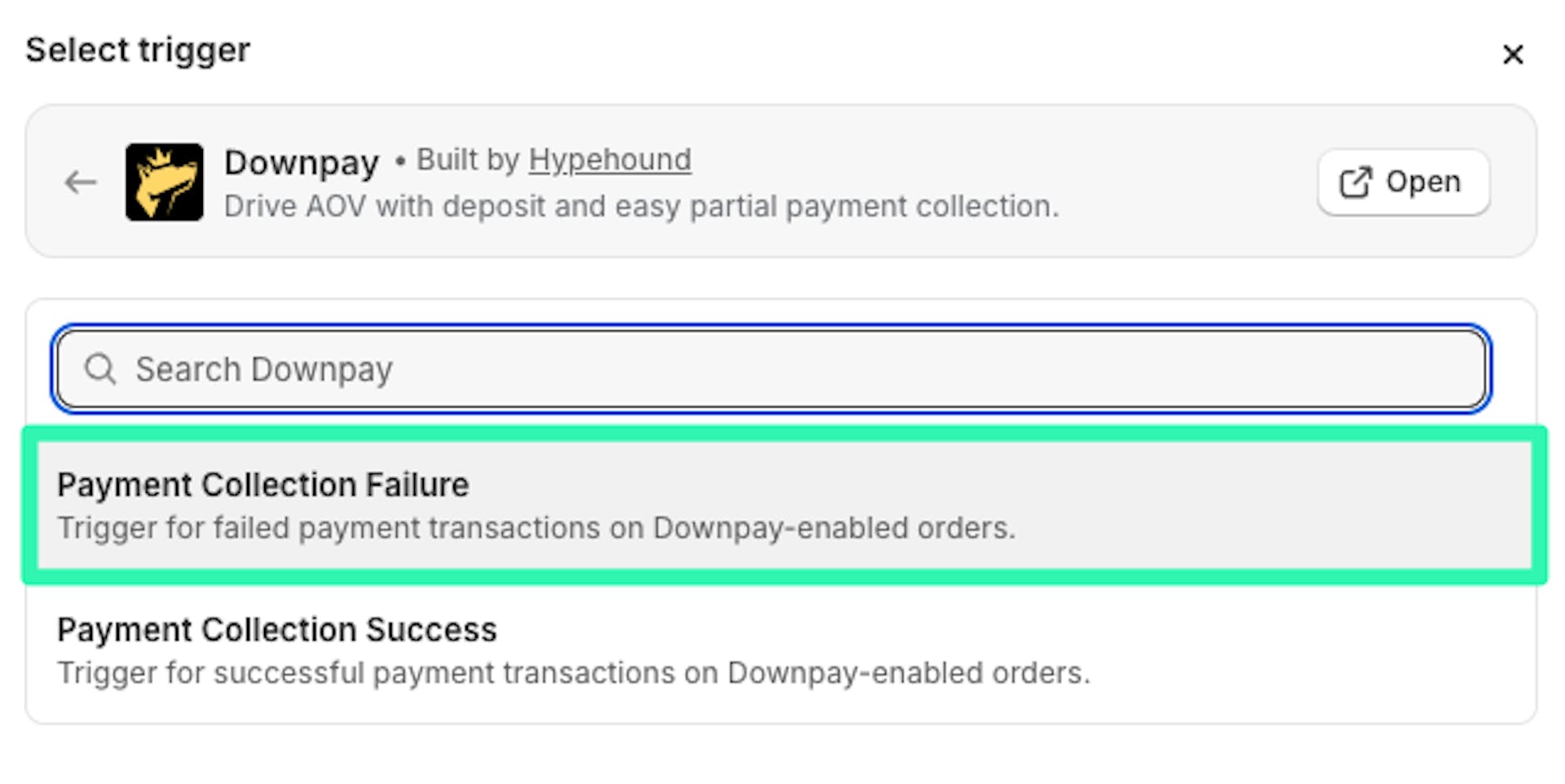
Task: Click the Downpay app name
Action: pos(302,162)
